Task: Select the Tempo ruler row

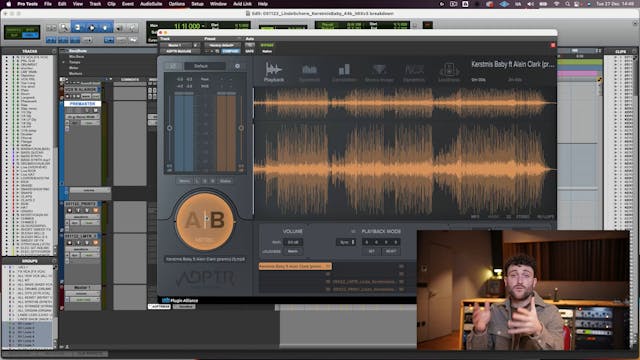Action: click(x=74, y=62)
